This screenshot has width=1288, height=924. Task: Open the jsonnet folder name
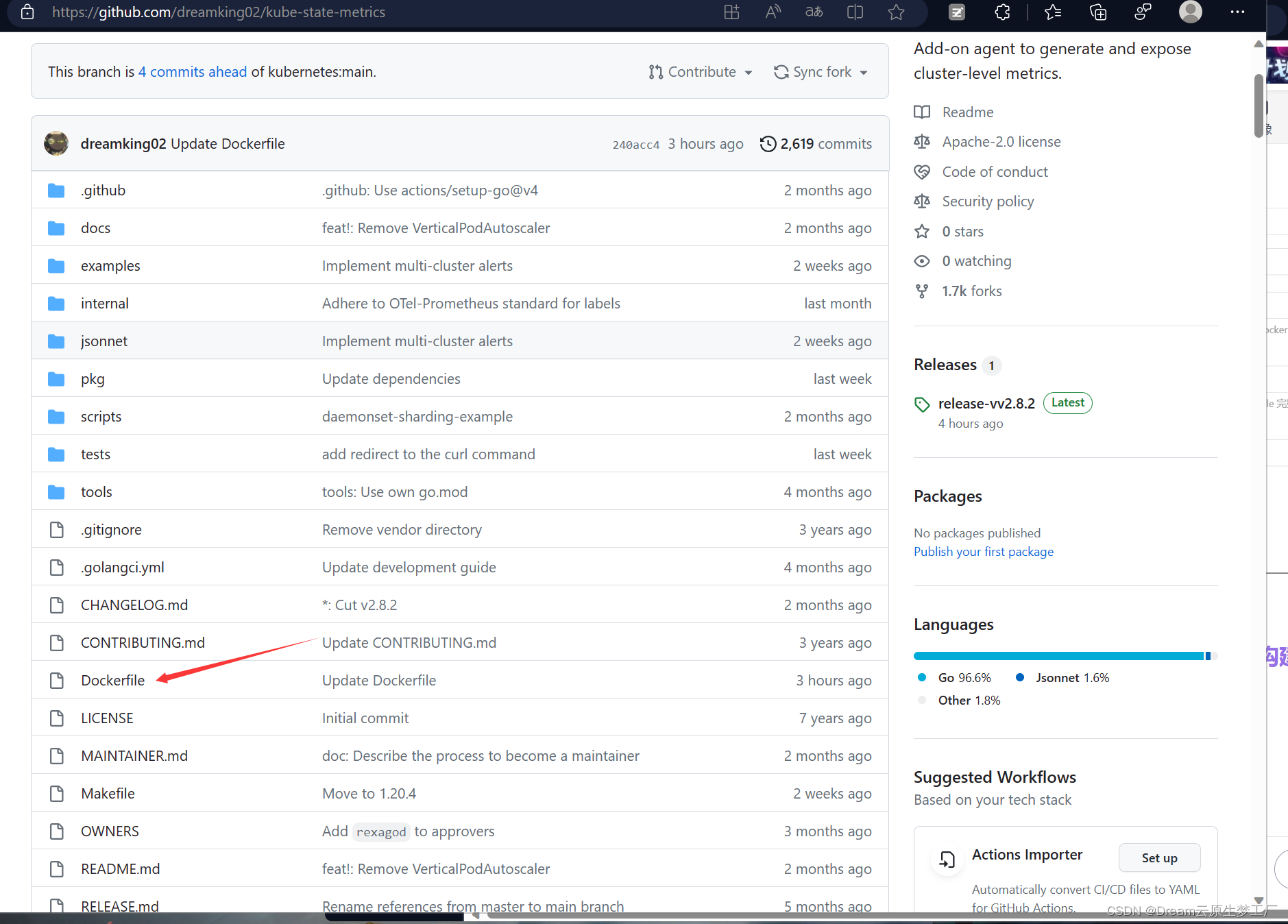[104, 341]
